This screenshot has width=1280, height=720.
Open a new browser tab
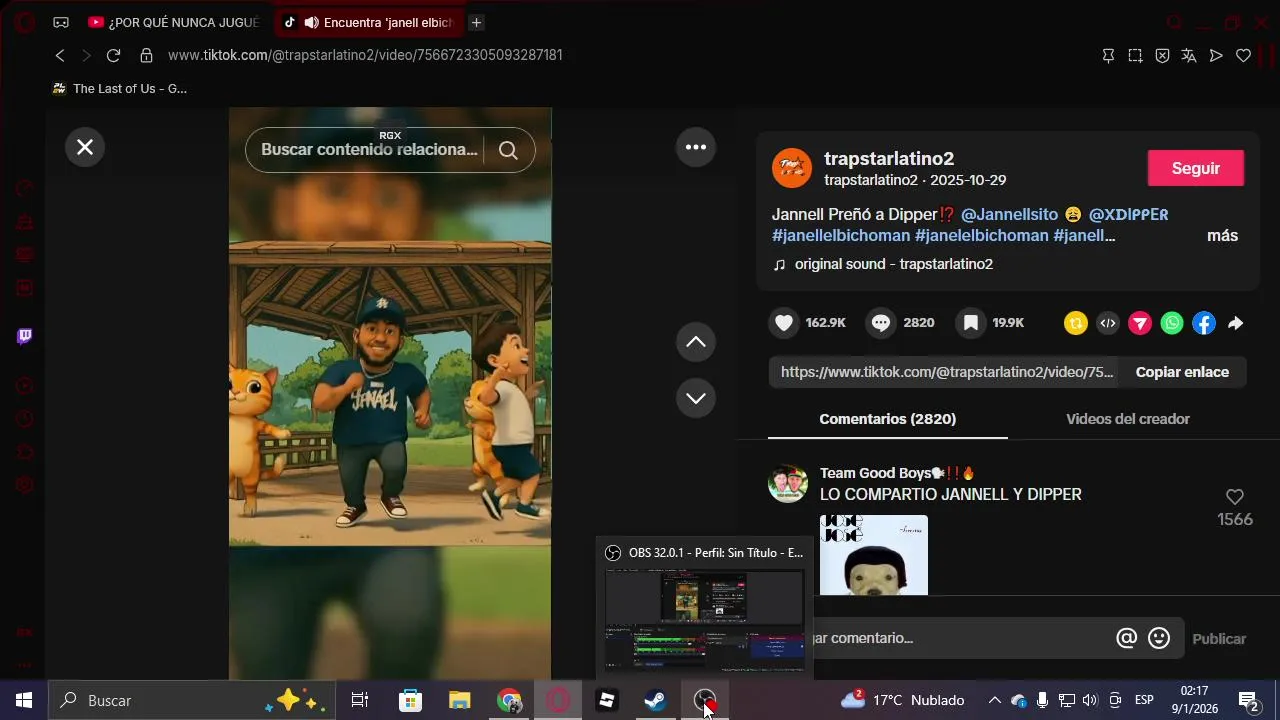coord(477,22)
